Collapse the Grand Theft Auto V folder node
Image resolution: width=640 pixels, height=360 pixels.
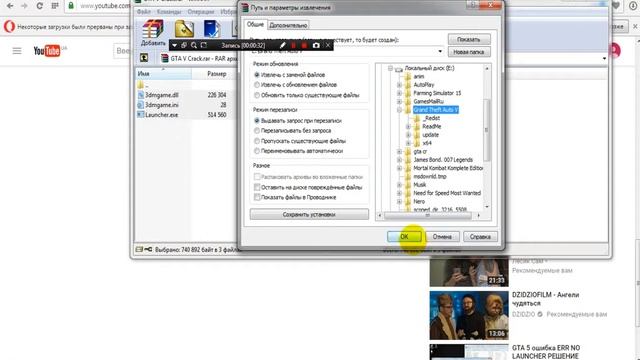(x=399, y=110)
